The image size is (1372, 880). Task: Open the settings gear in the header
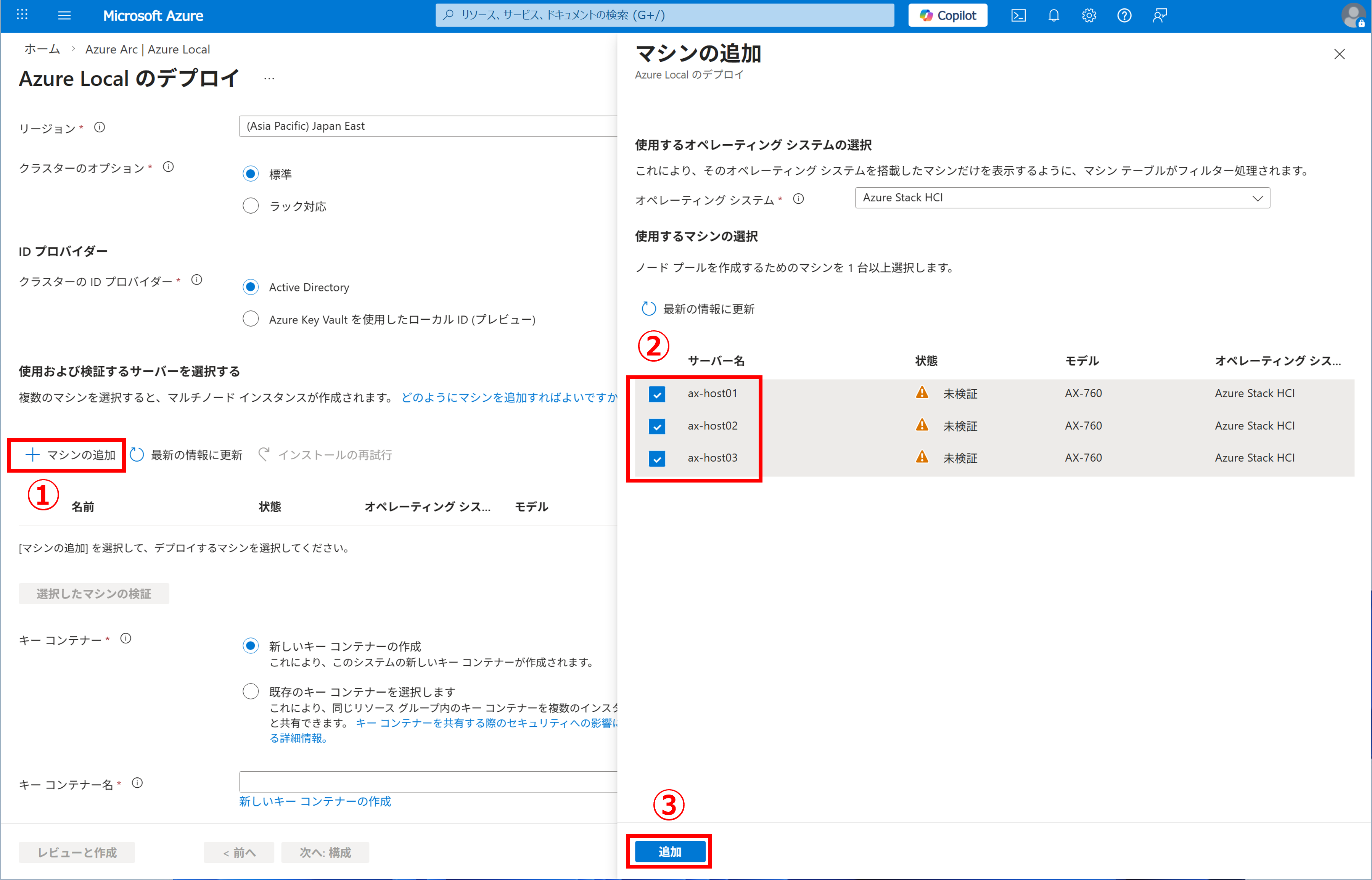coord(1089,15)
